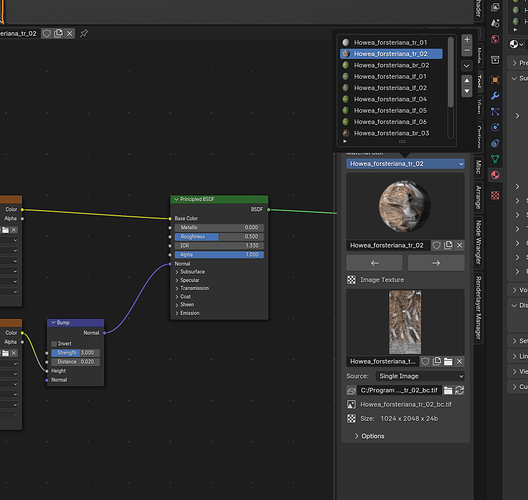Viewport: 528px width, 500px height.
Task: Toggle pin on node editor header
Action: (x=84, y=33)
